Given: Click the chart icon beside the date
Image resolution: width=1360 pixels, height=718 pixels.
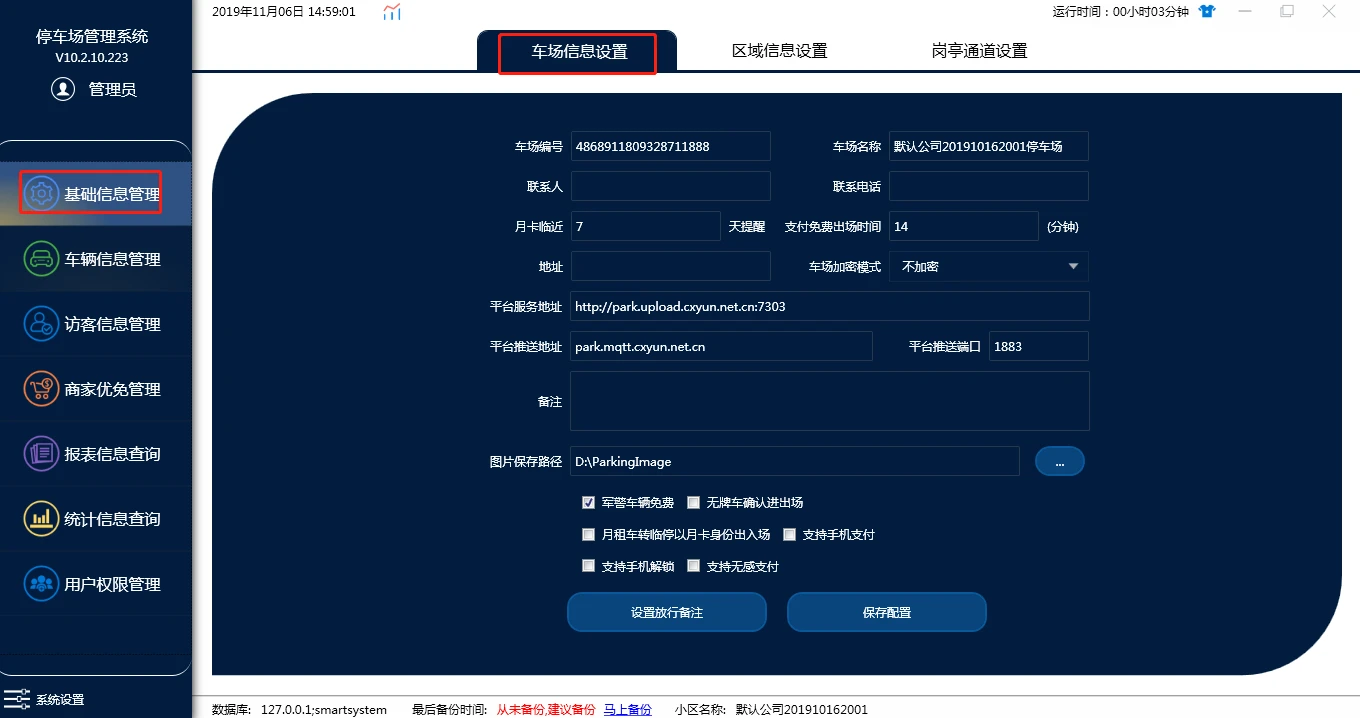Looking at the screenshot, I should (392, 12).
